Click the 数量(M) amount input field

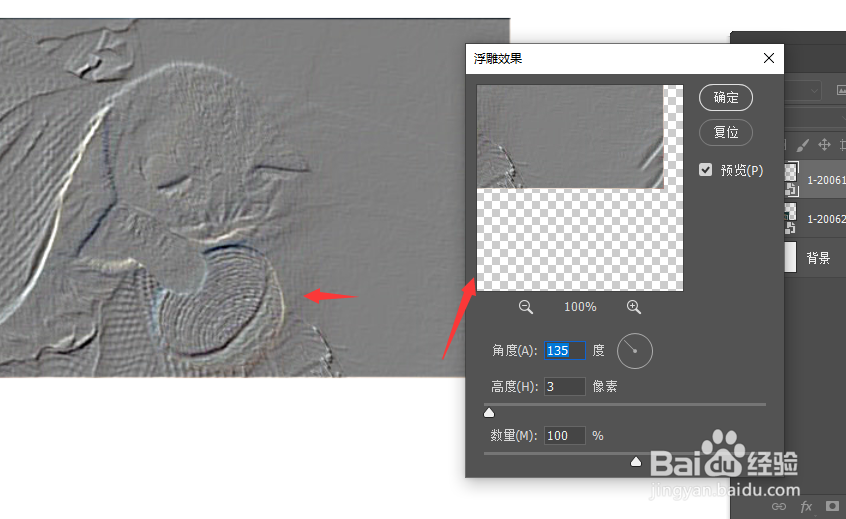[x=565, y=435]
